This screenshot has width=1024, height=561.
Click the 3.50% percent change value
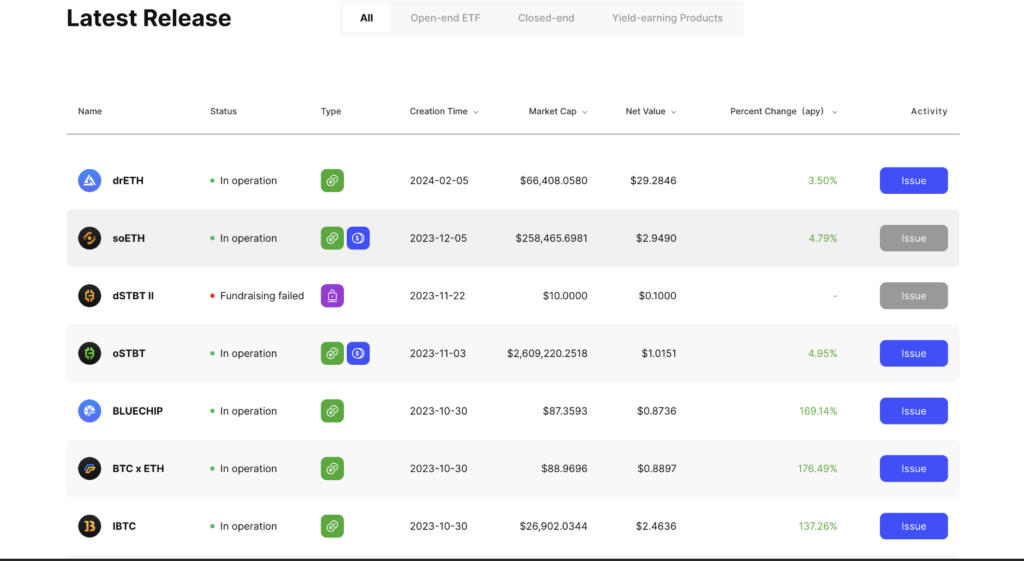coord(822,180)
